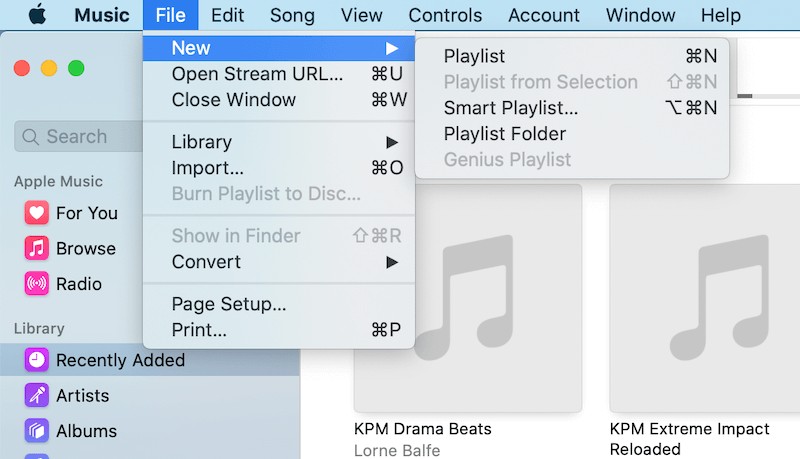Click the Albums stack icon
The height and width of the screenshot is (459, 800).
tap(37, 430)
